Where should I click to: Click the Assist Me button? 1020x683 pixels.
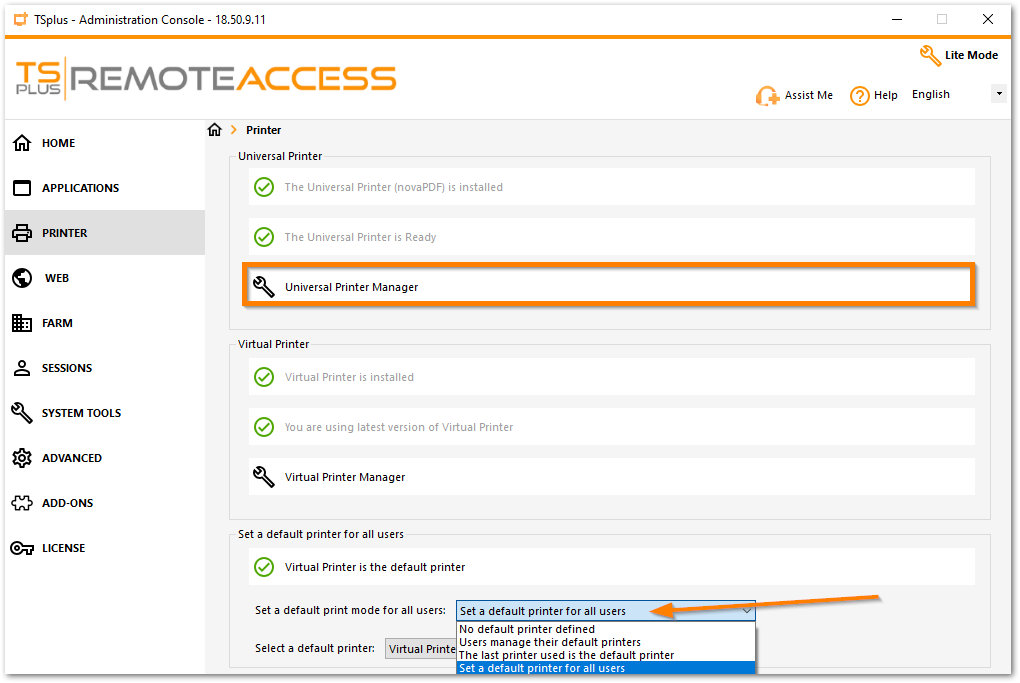tap(795, 95)
